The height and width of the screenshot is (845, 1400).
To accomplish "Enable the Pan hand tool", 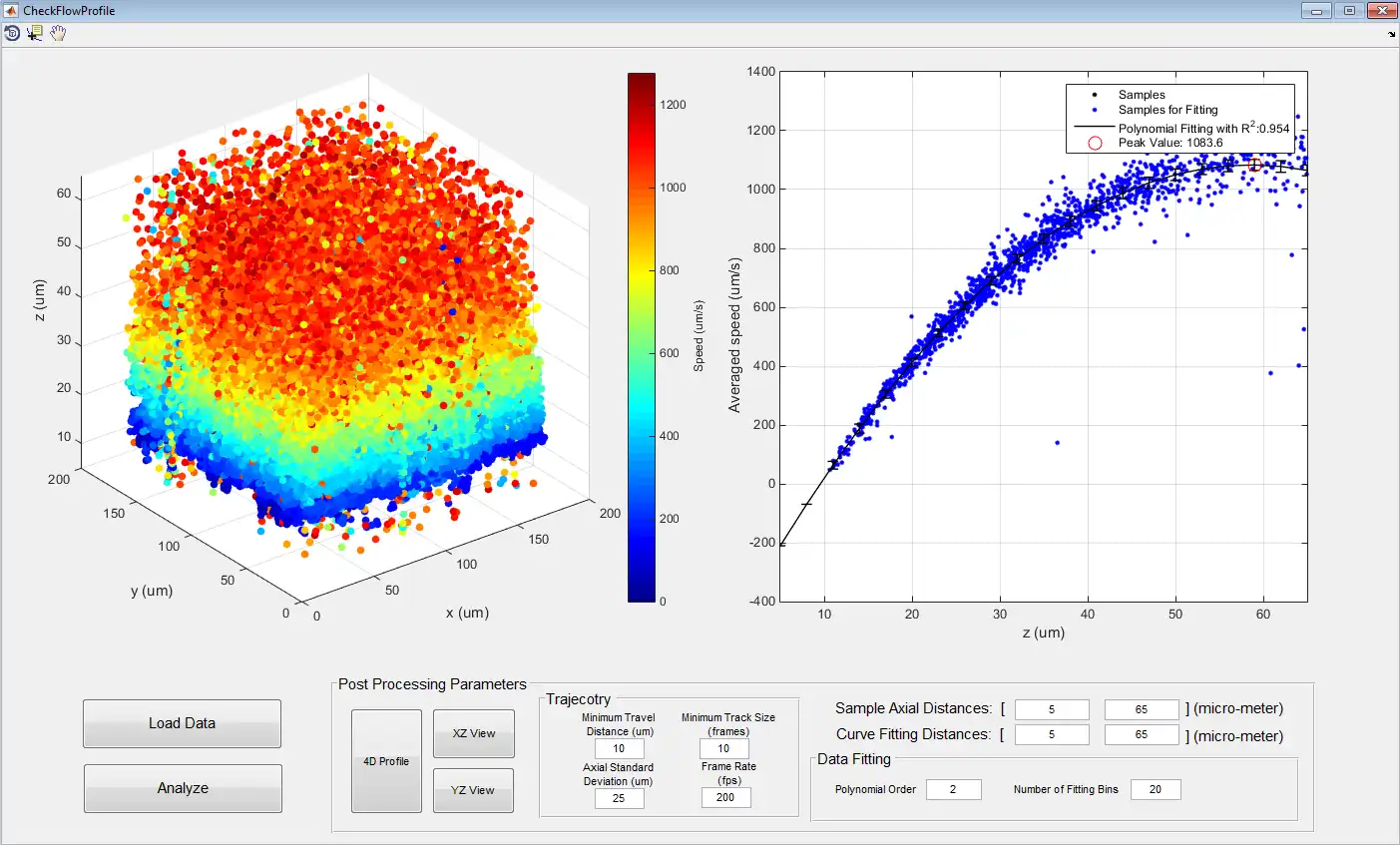I will click(58, 33).
